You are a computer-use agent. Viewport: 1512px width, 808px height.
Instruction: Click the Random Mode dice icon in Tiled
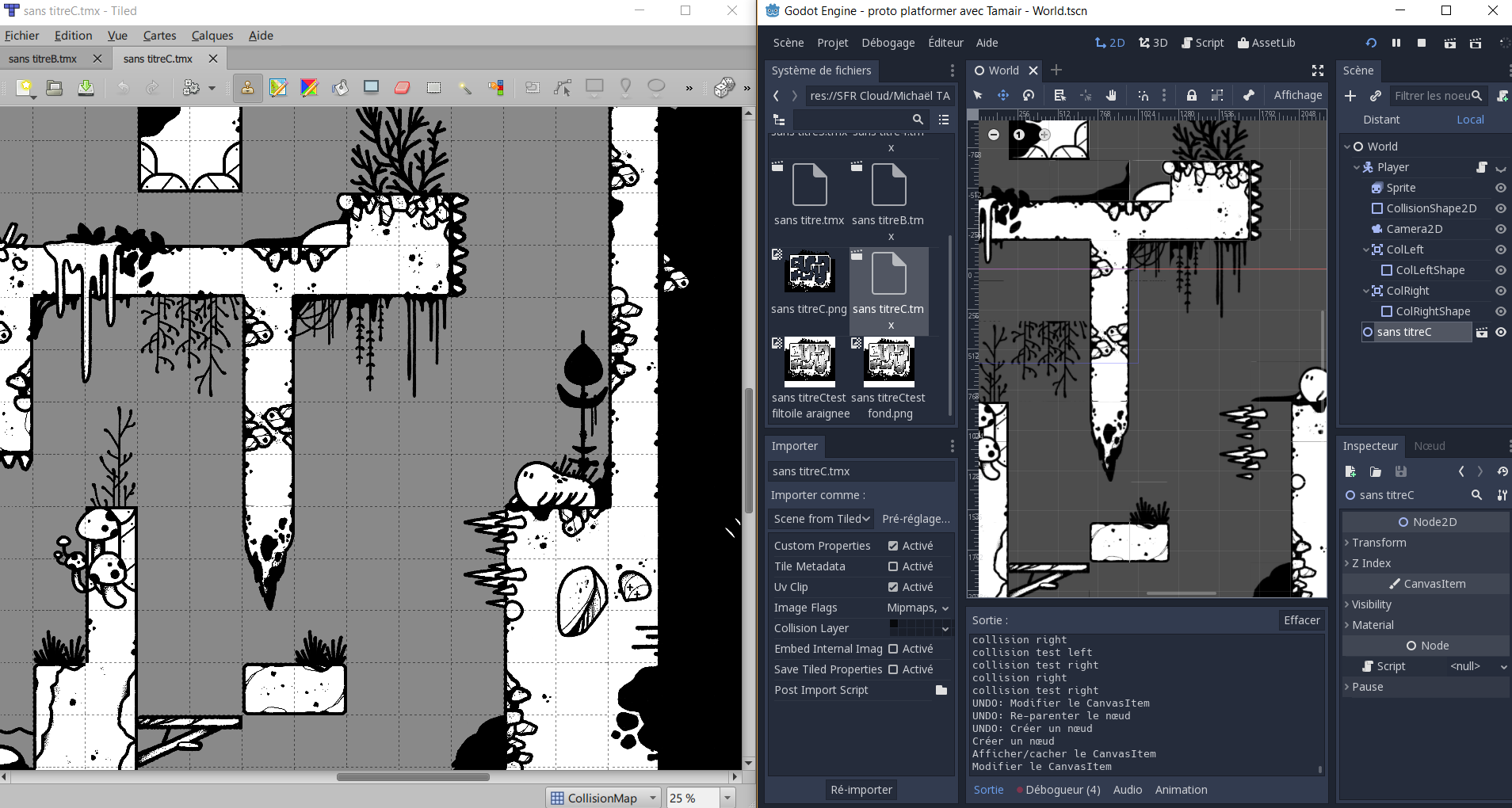pyautogui.click(x=724, y=88)
